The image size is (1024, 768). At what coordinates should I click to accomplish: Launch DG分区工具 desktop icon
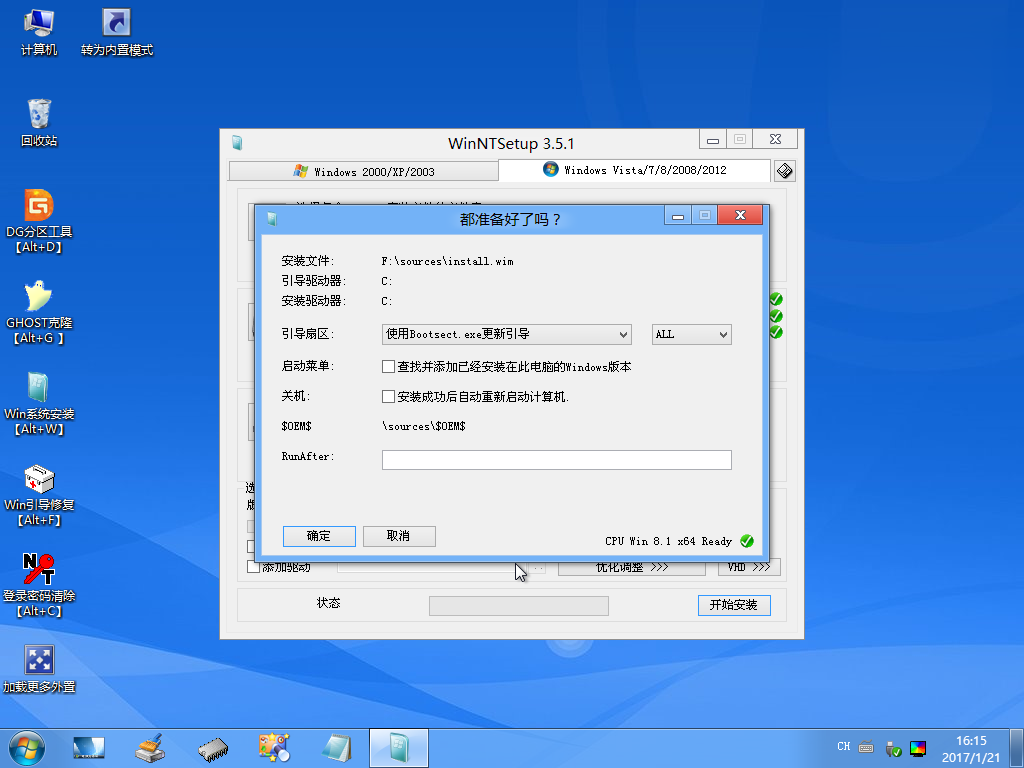[39, 221]
